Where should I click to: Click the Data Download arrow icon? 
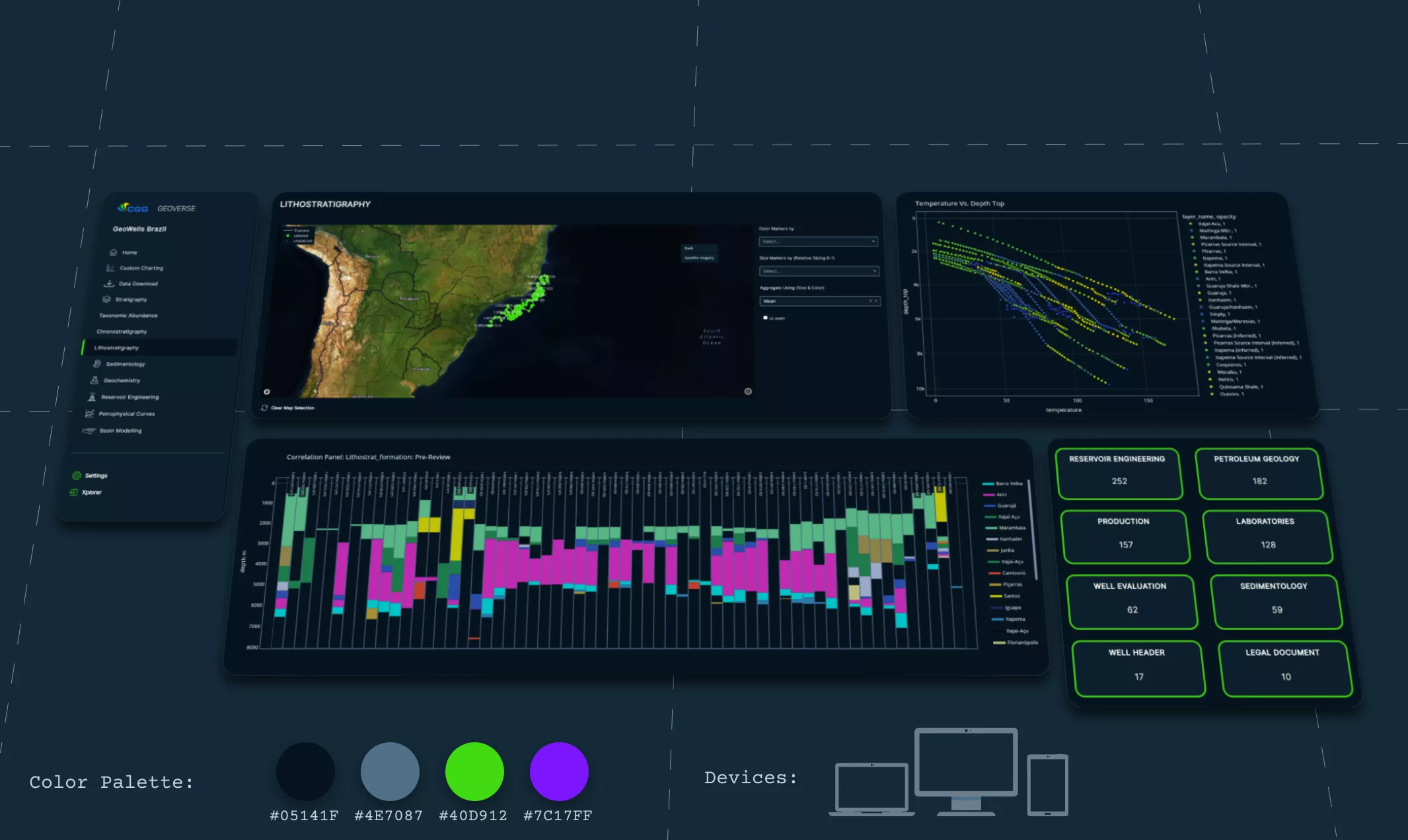click(x=109, y=284)
